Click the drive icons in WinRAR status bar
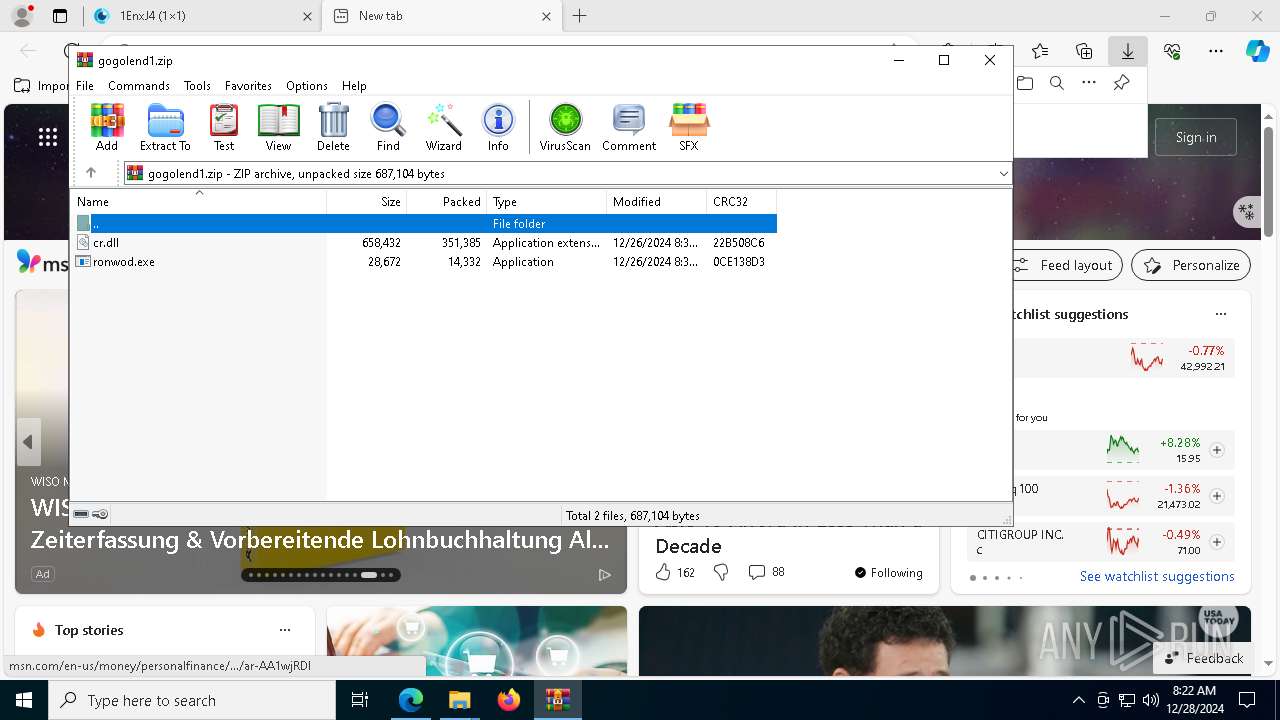Viewport: 1280px width, 720px height. [90, 514]
